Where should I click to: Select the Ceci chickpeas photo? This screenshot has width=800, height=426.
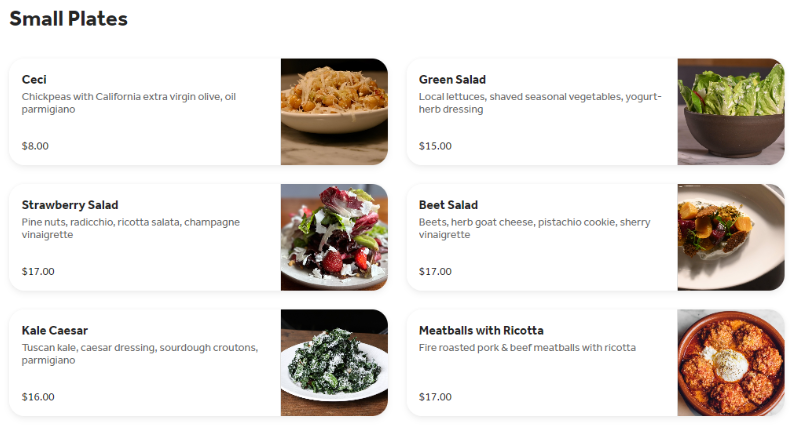(334, 112)
